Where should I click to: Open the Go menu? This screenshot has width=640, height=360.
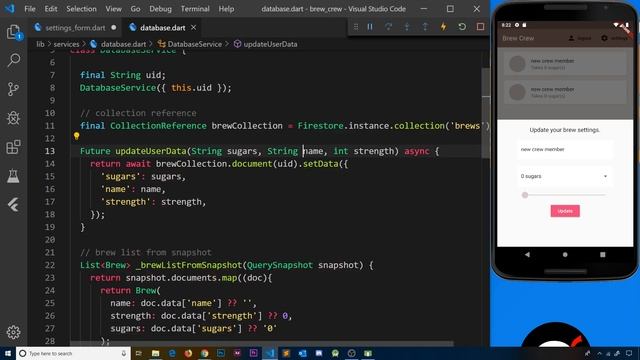coord(135,9)
